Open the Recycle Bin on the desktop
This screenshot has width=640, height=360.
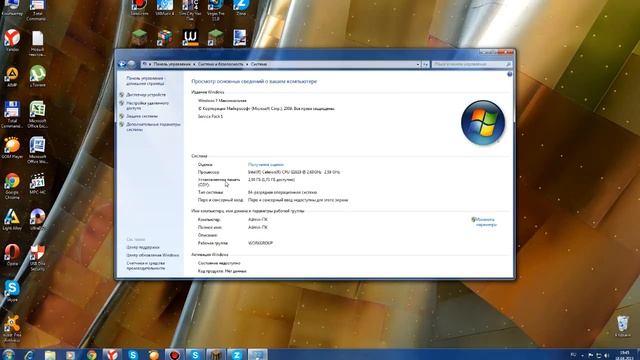[x=622, y=327]
